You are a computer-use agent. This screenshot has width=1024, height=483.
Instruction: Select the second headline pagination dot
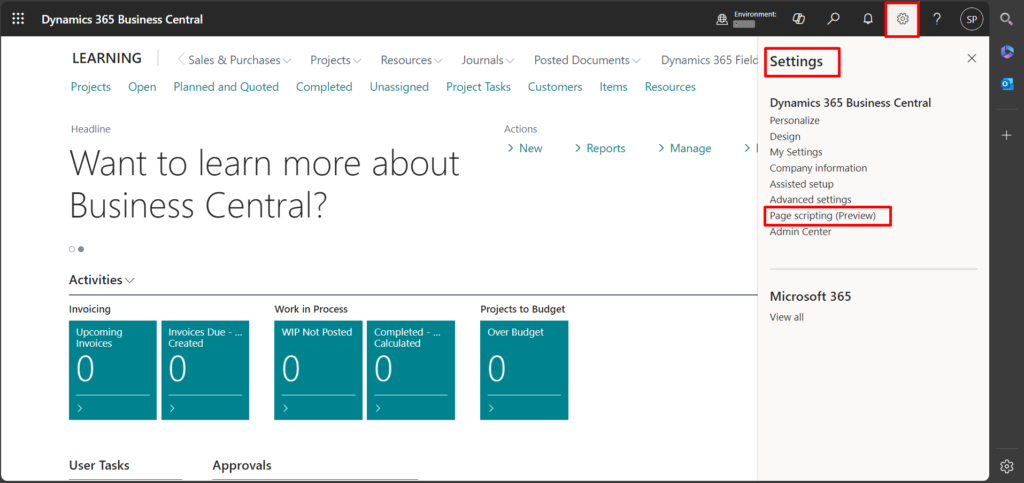point(81,249)
